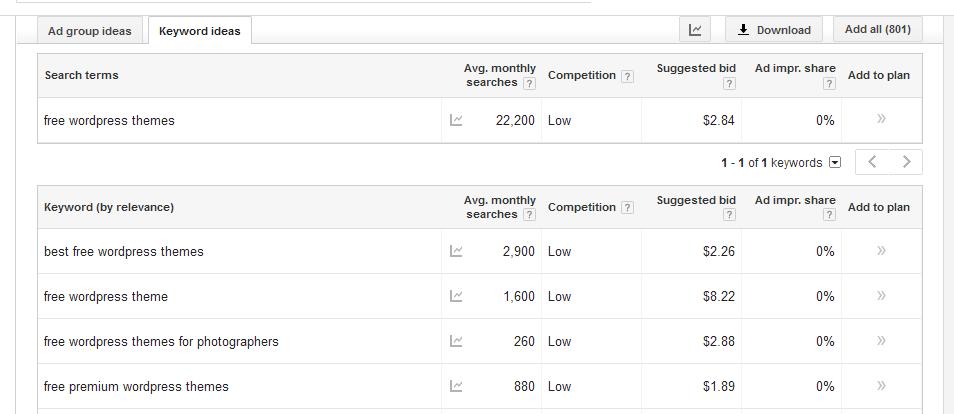Select keyword free premium wordpress themes
The height and width of the screenshot is (414, 954).
[x=136, y=387]
